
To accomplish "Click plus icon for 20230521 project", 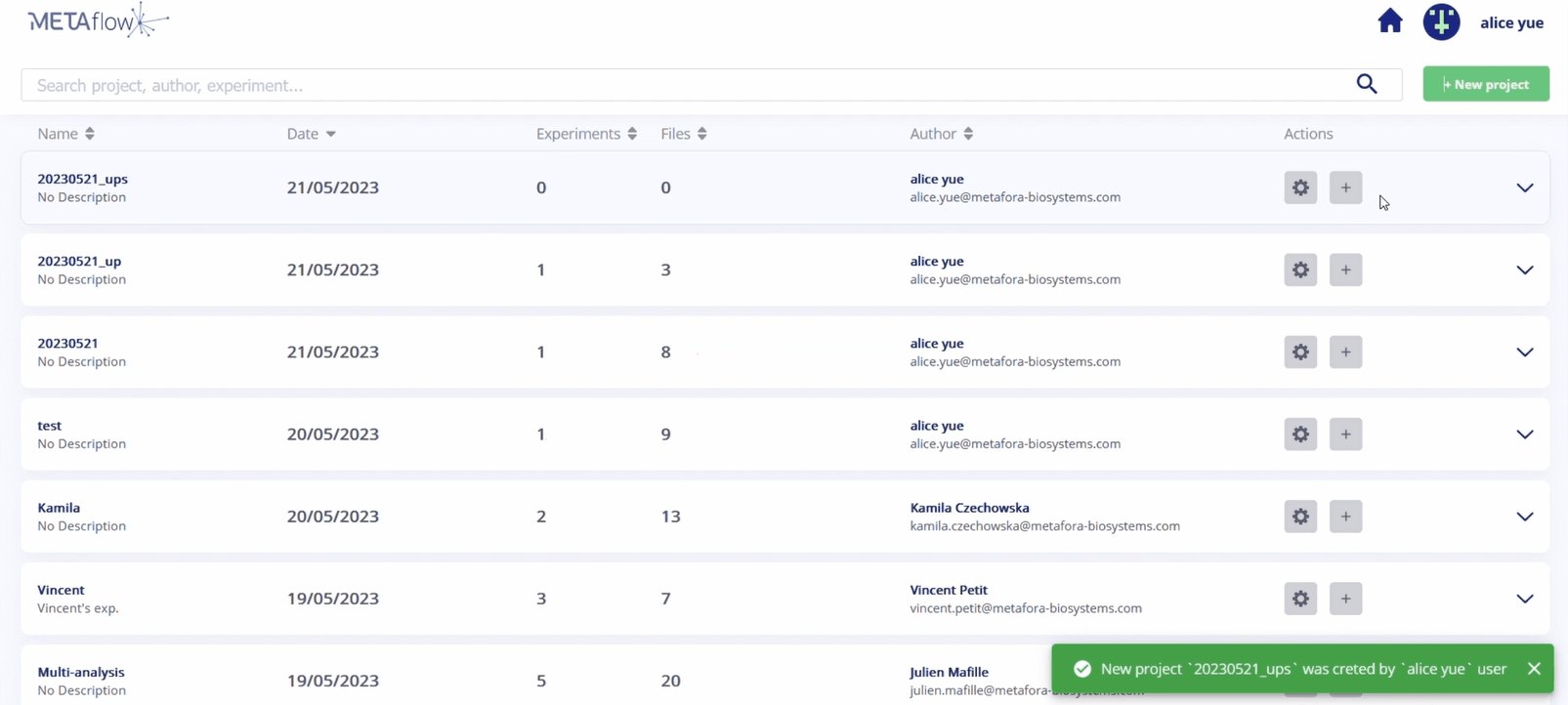I will 1345,352.
